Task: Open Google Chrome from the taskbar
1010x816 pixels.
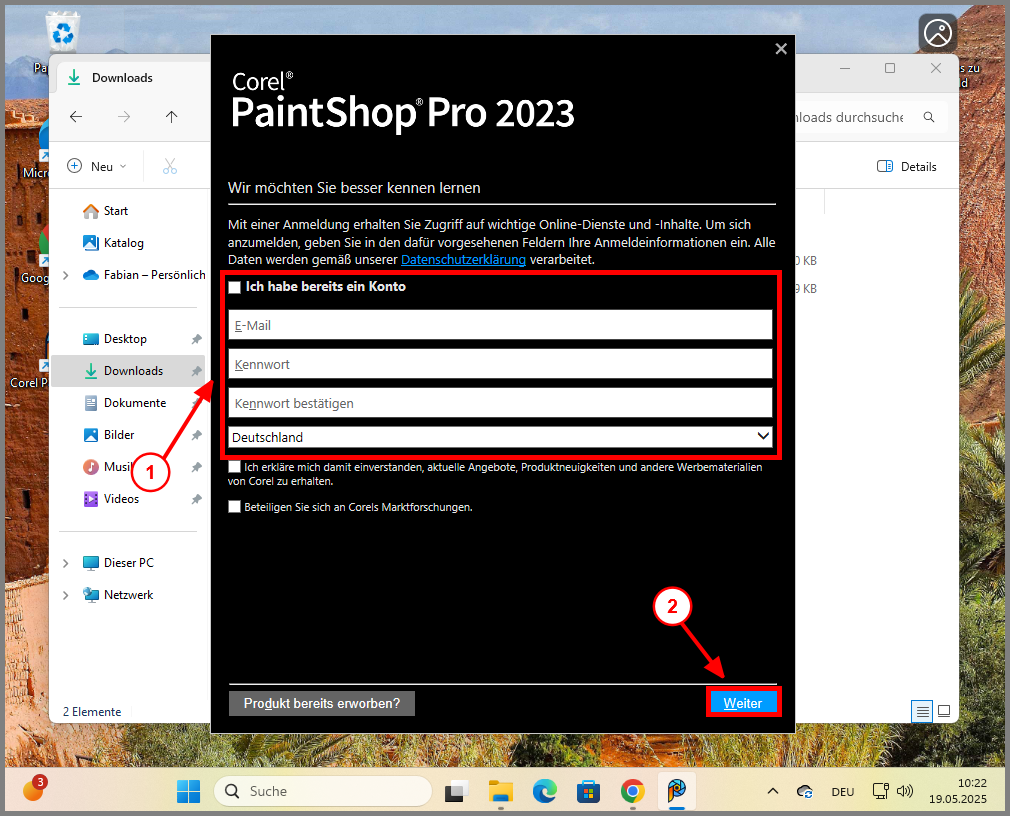Action: click(x=632, y=791)
